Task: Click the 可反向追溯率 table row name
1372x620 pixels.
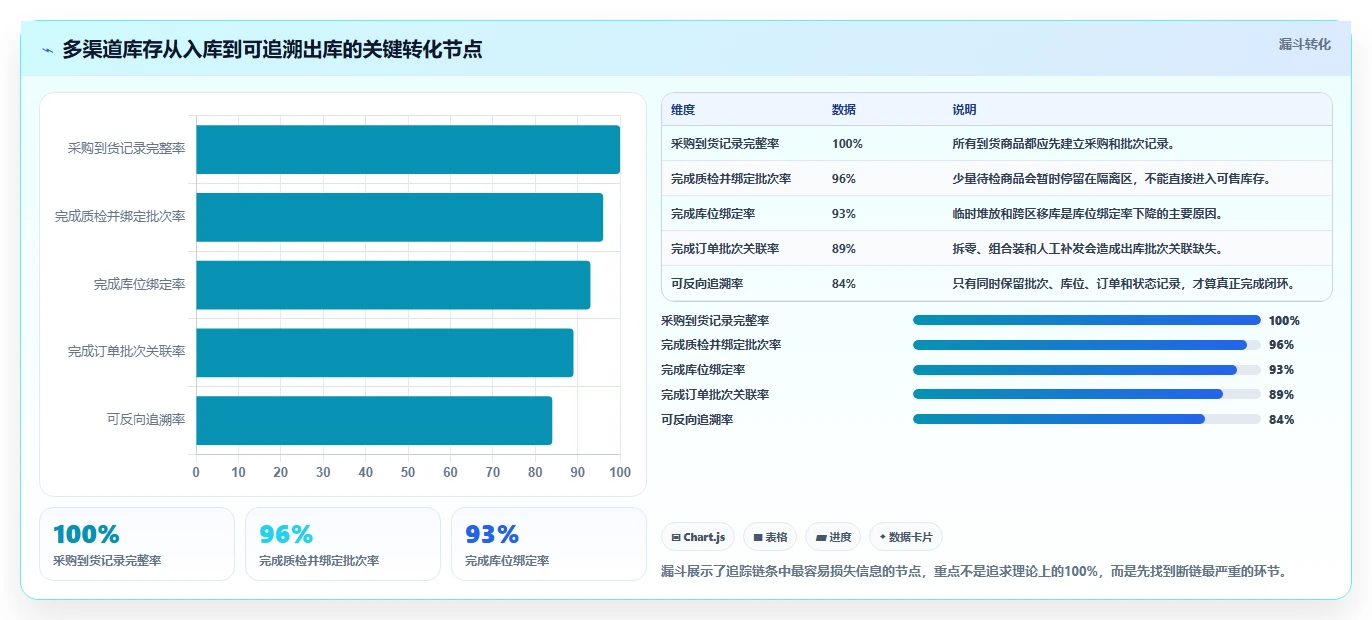Action: [707, 284]
